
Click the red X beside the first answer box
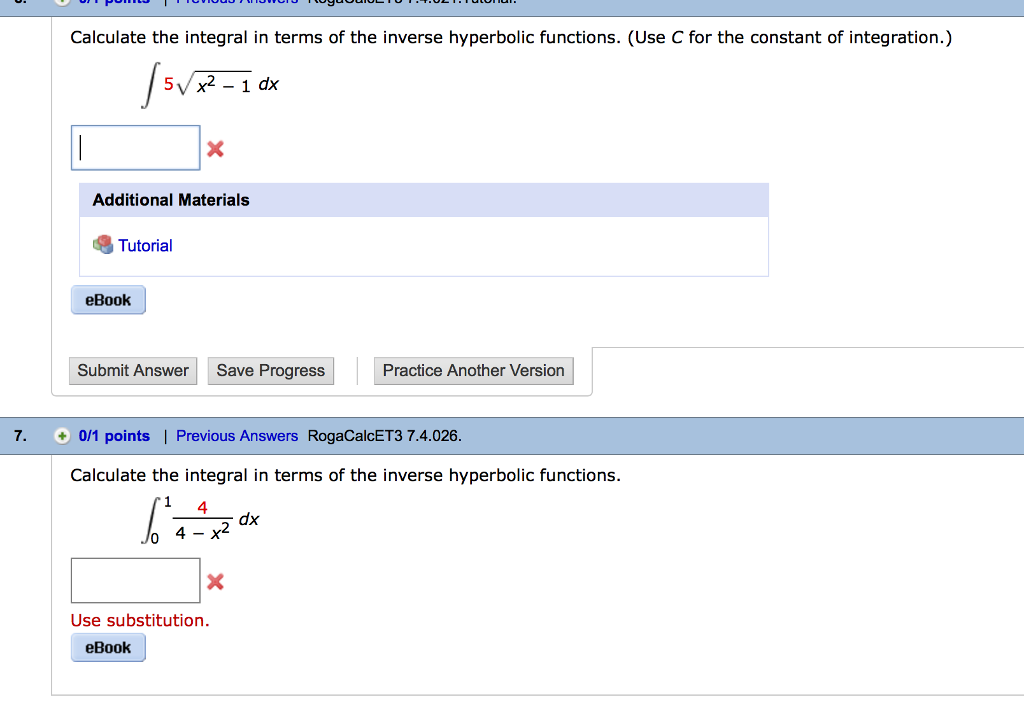tap(215, 147)
